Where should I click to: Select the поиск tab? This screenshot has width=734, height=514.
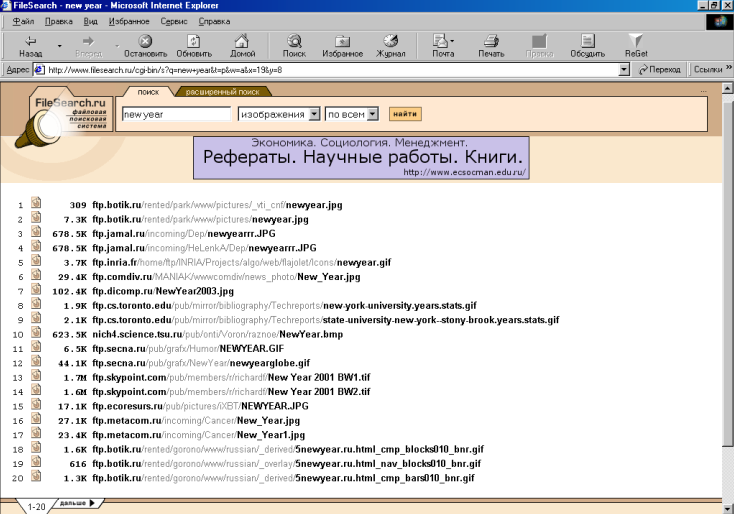pyautogui.click(x=148, y=92)
